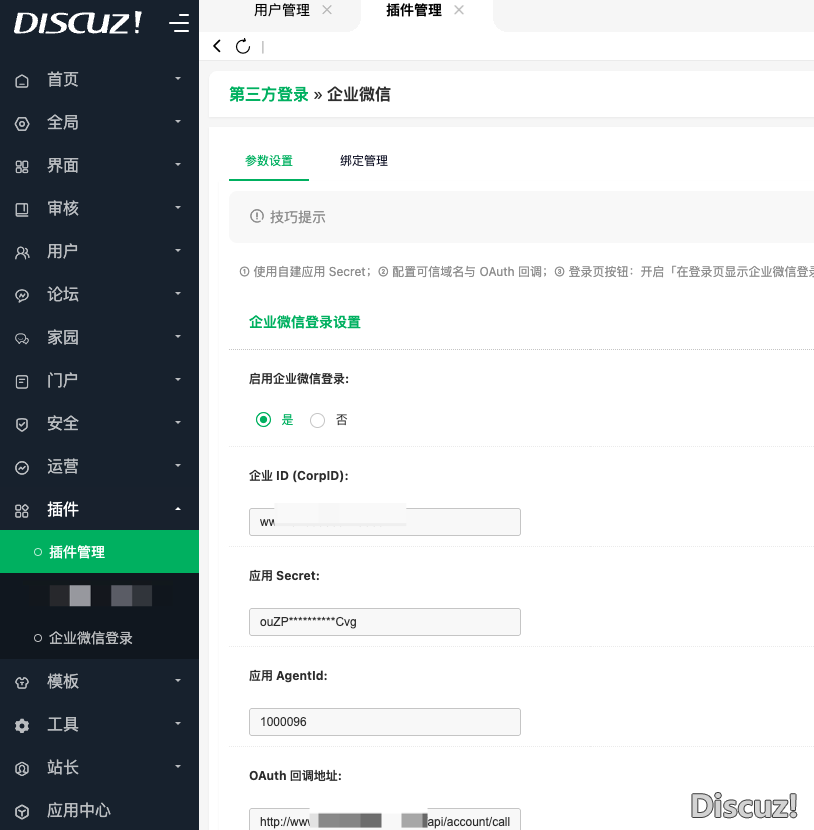This screenshot has height=830, width=814.
Task: Click the 站长 webmaster icon
Action: [x=22, y=768]
